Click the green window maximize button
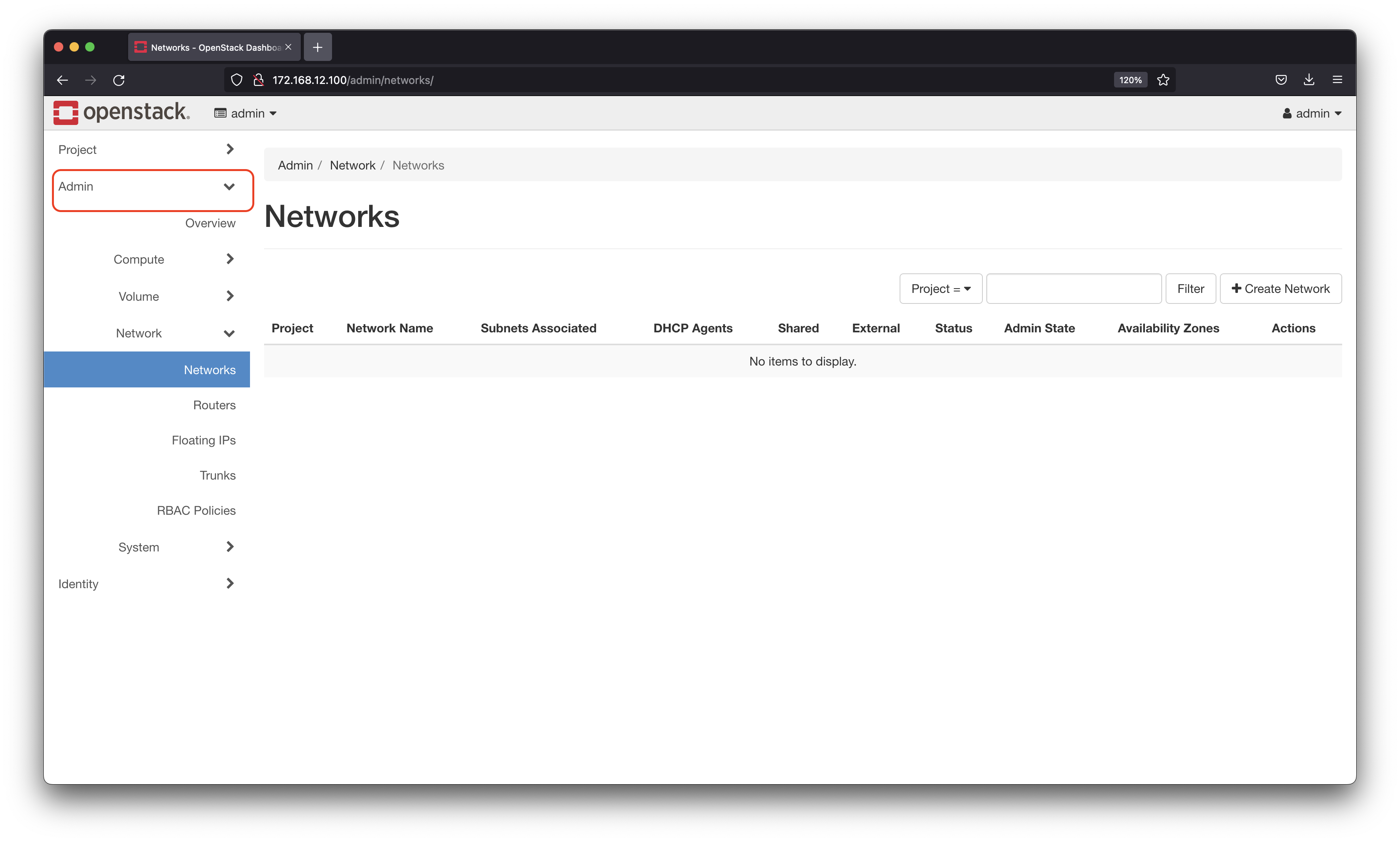Viewport: 1400px width, 842px height. pyautogui.click(x=90, y=47)
